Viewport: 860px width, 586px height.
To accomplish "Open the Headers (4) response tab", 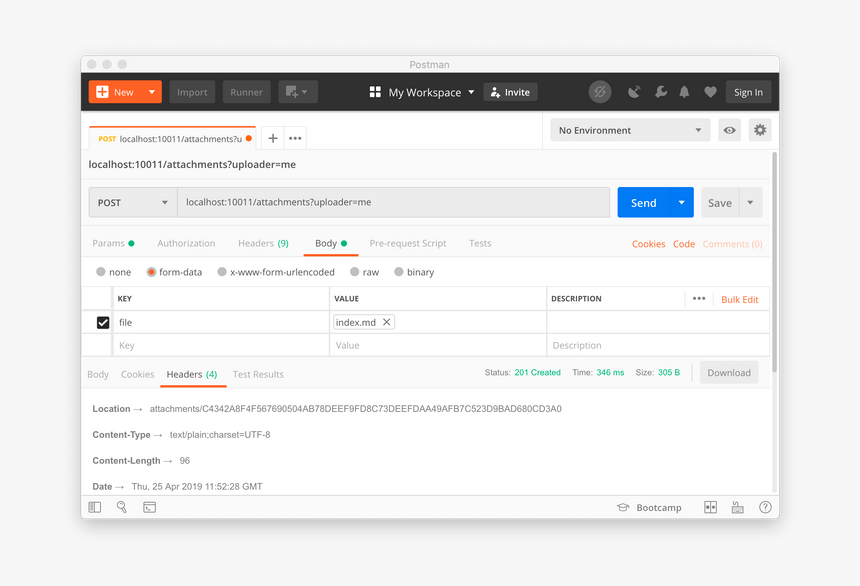I will pos(192,374).
